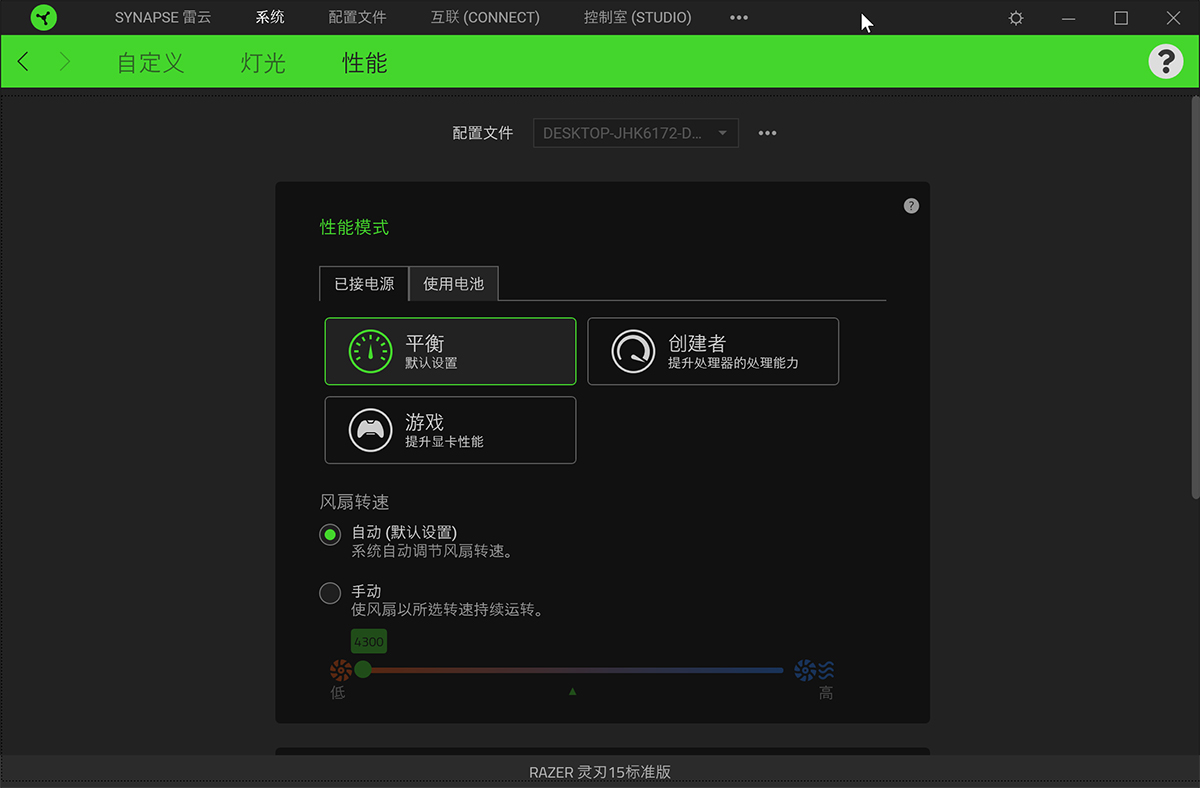The width and height of the screenshot is (1200, 788).
Task: Open profile options three-dot menu
Action: pos(767,133)
